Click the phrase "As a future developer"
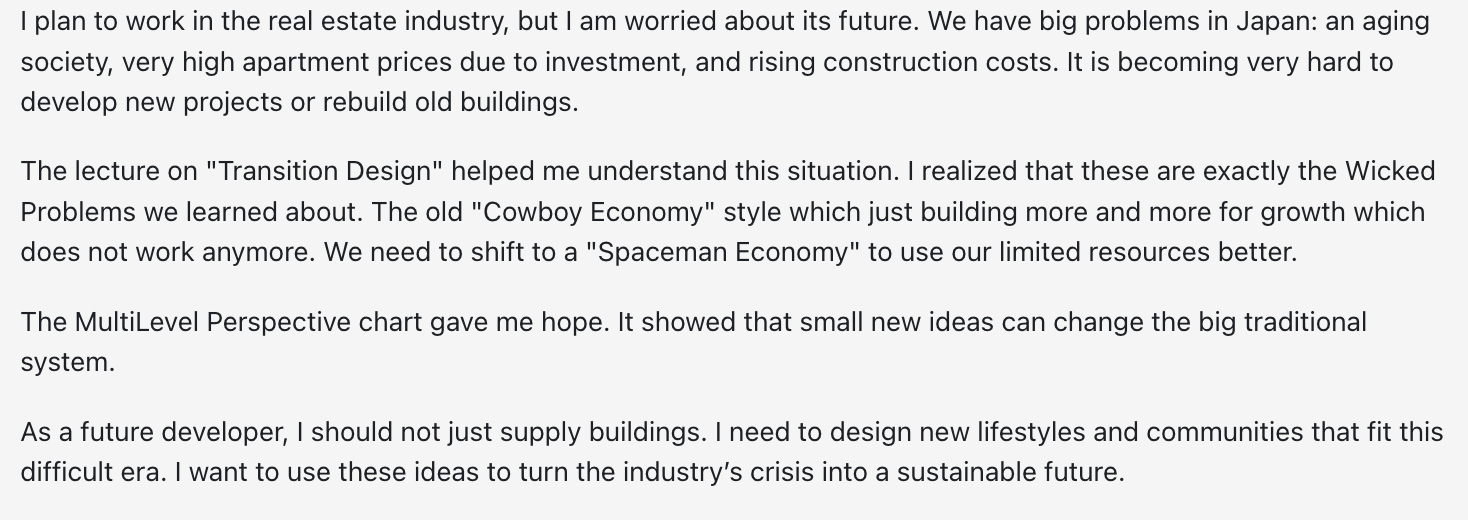 [153, 432]
